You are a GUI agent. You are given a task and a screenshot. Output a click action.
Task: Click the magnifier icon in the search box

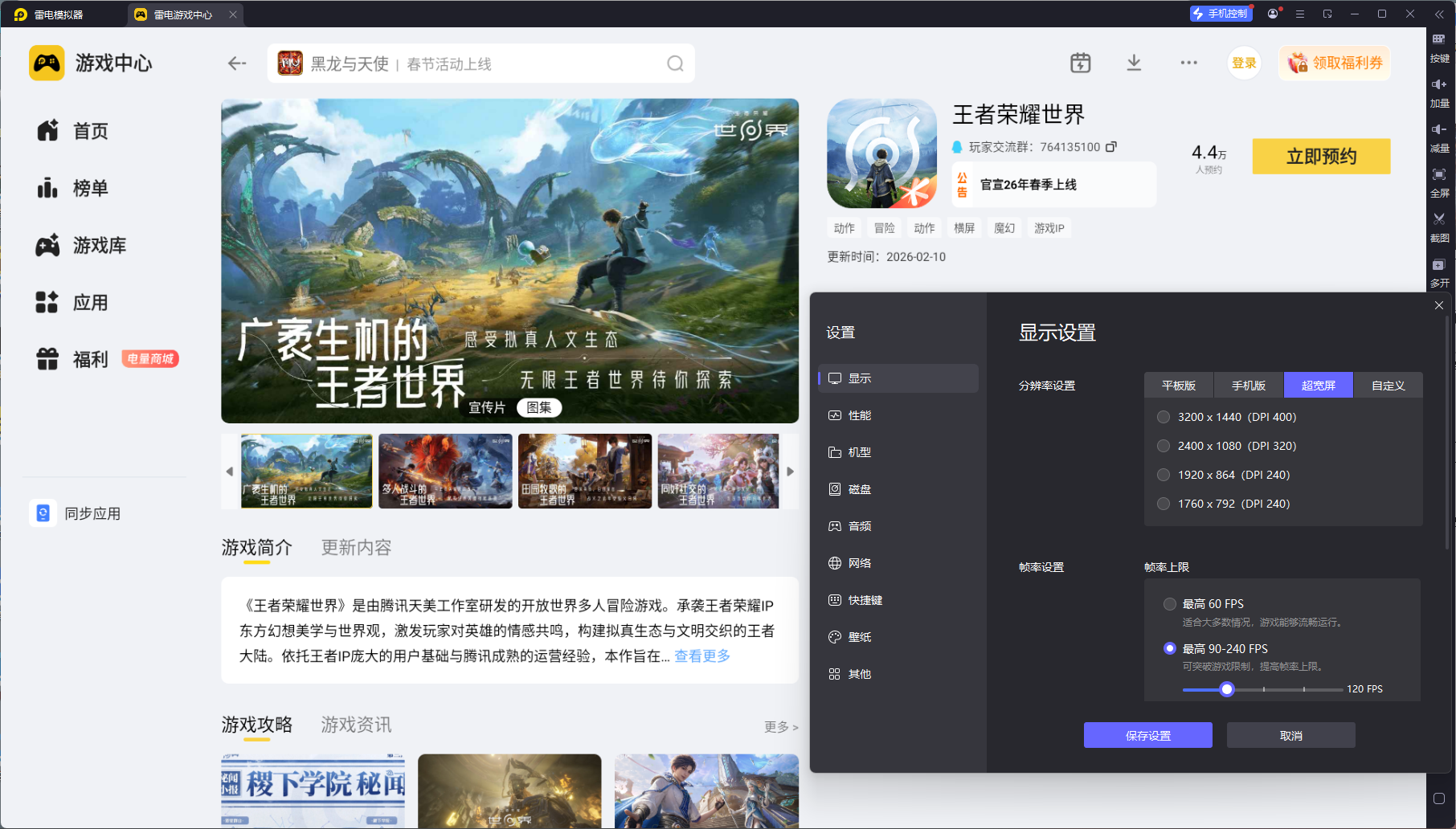point(675,63)
